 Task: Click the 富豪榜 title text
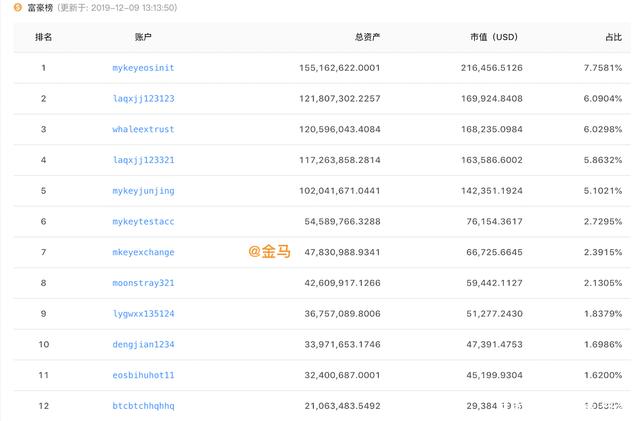click(x=40, y=8)
